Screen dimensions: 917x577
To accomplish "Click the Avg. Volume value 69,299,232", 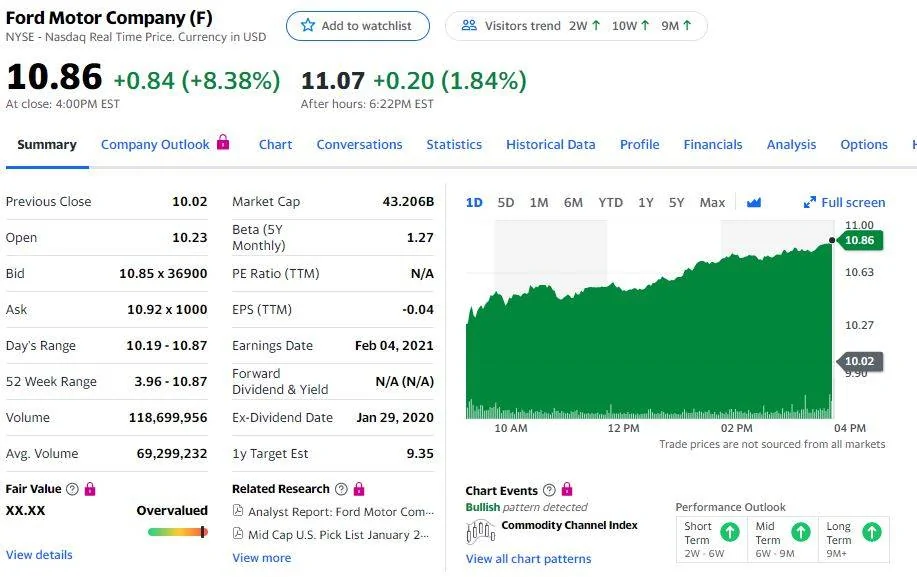I will (x=172, y=454).
